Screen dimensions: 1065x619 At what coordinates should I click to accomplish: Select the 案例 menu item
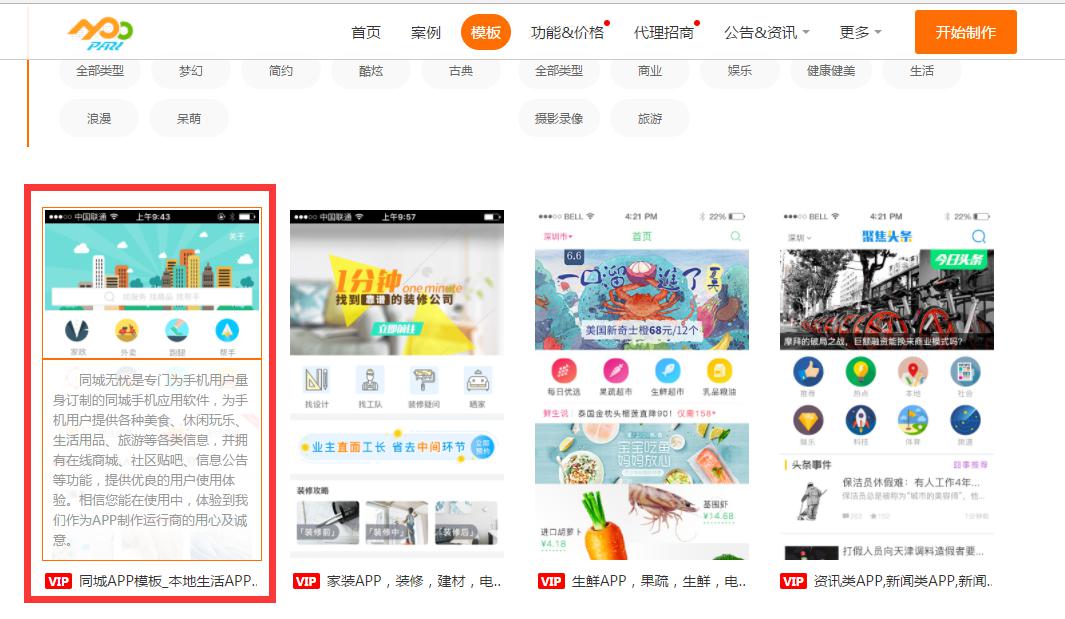click(427, 31)
